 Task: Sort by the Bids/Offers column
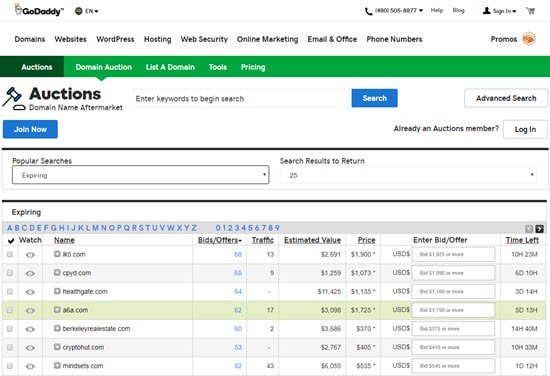(x=220, y=240)
